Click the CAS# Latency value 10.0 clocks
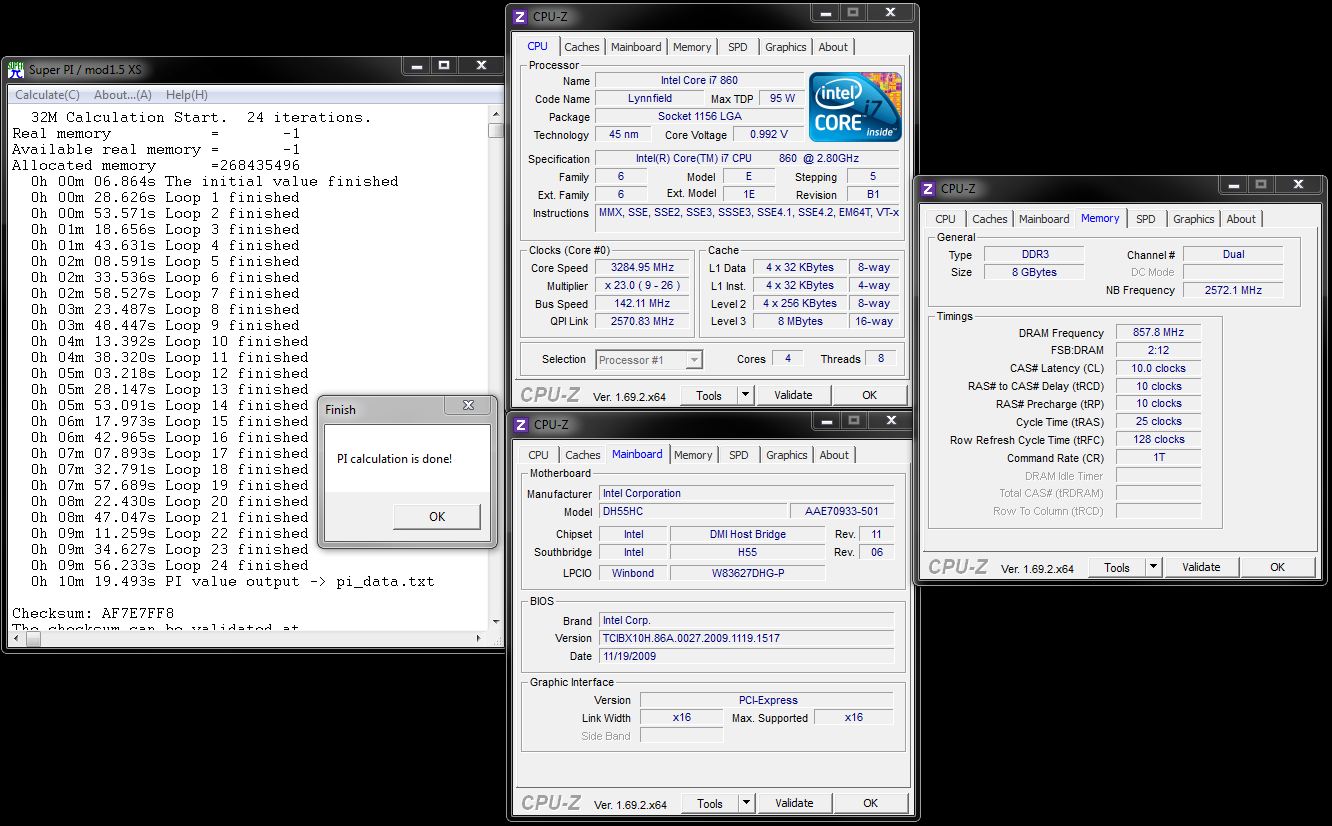The height and width of the screenshot is (826, 1332). point(1158,369)
